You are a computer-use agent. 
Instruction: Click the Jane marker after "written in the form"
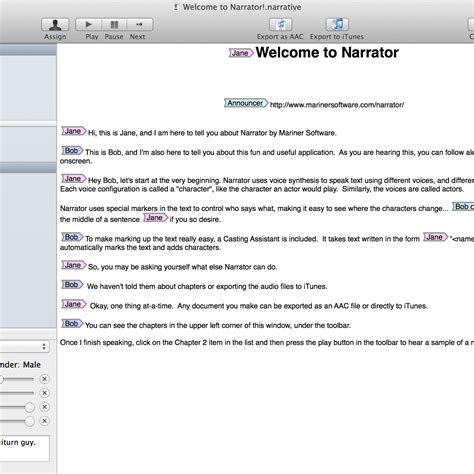coord(435,237)
